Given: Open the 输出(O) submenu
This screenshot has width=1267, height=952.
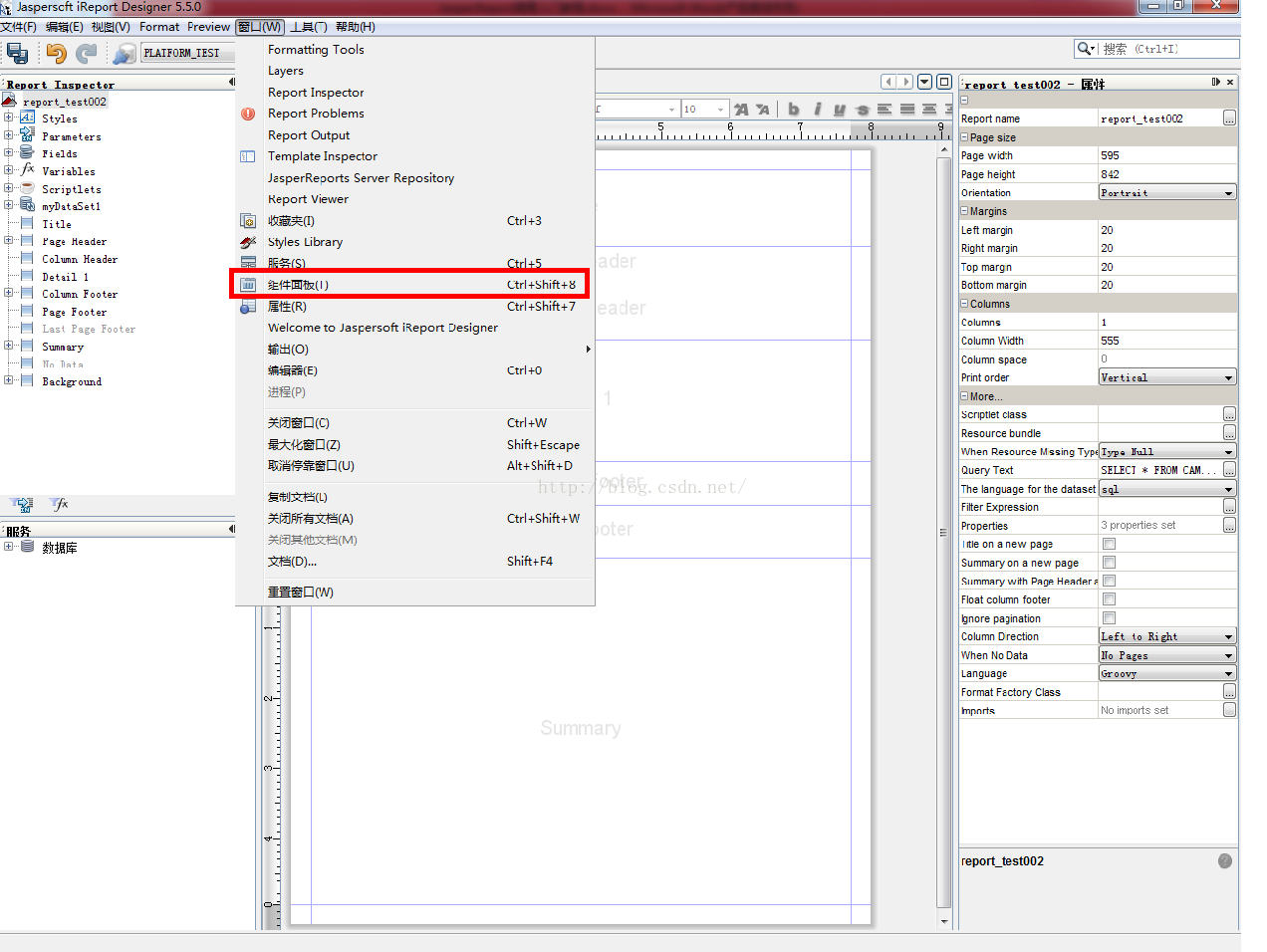Looking at the screenshot, I should 414,350.
